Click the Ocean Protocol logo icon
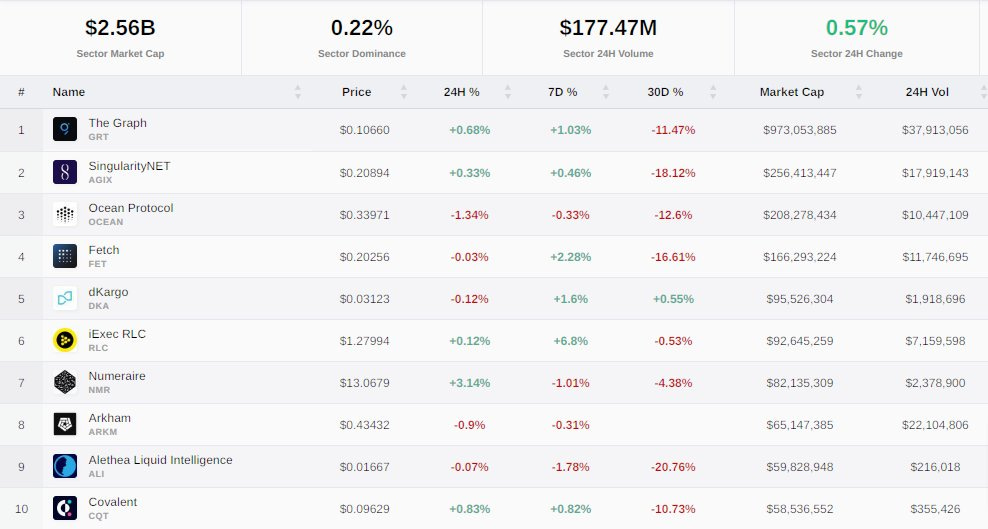 65,214
